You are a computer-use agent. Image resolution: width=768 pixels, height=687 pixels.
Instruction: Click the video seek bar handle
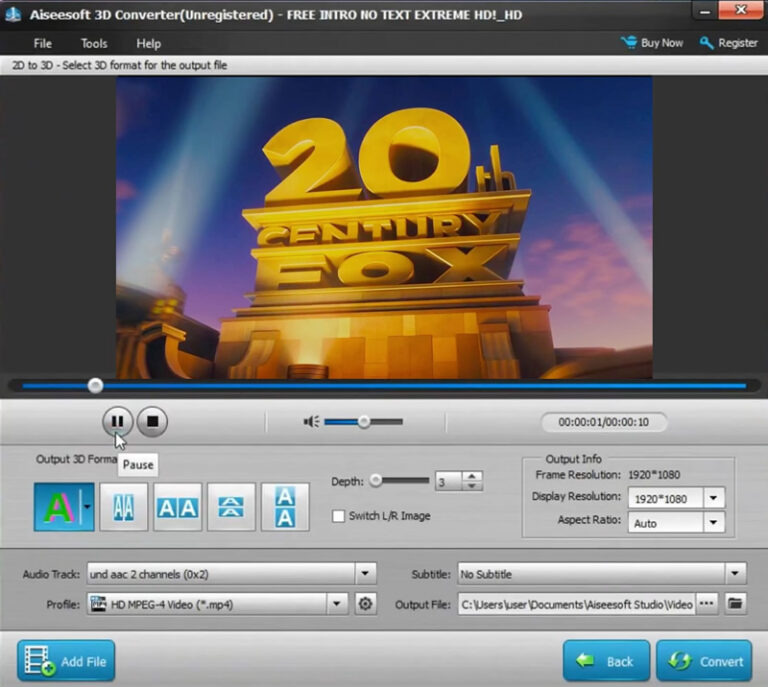click(x=96, y=386)
